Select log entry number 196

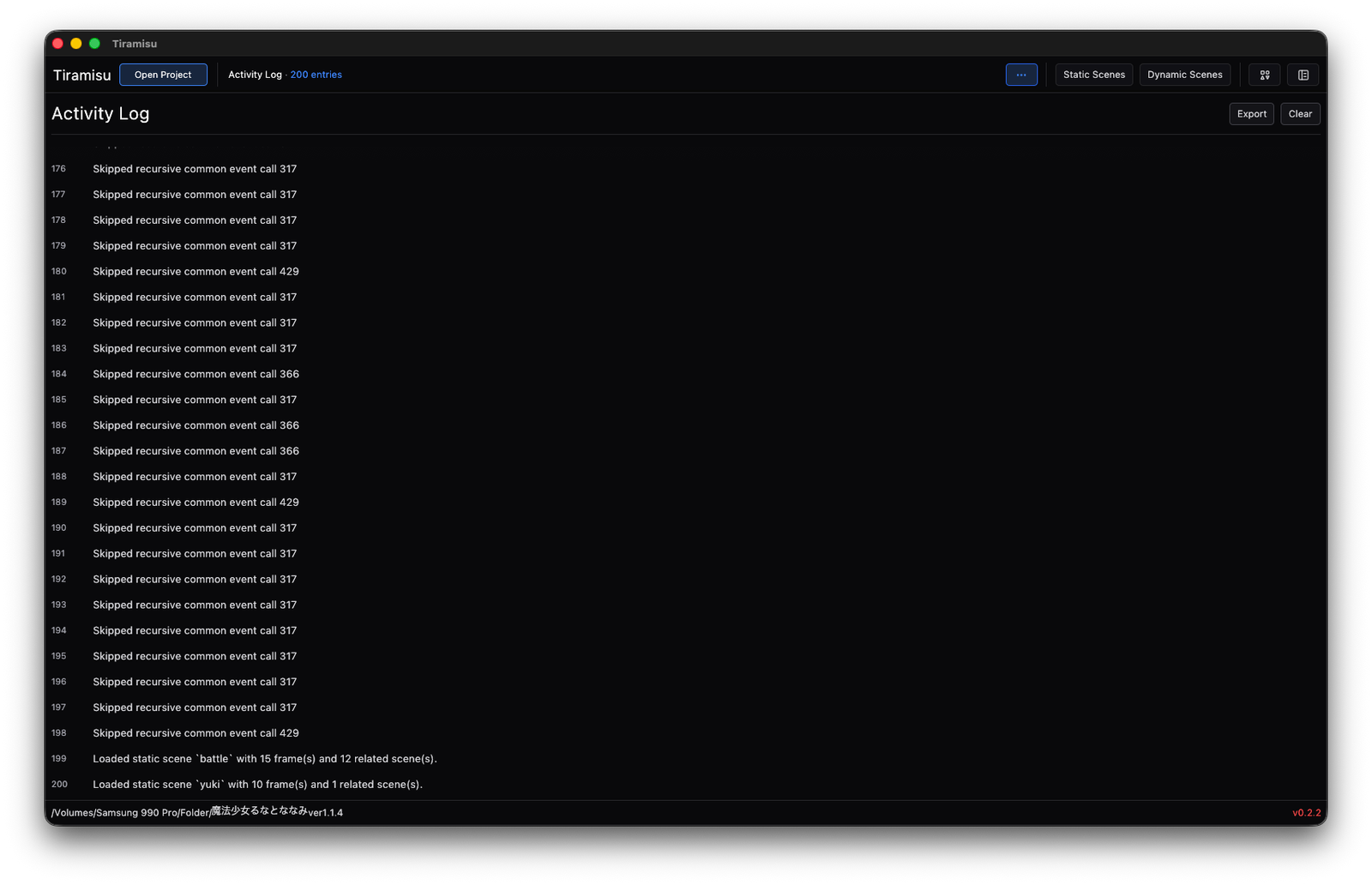(x=686, y=682)
